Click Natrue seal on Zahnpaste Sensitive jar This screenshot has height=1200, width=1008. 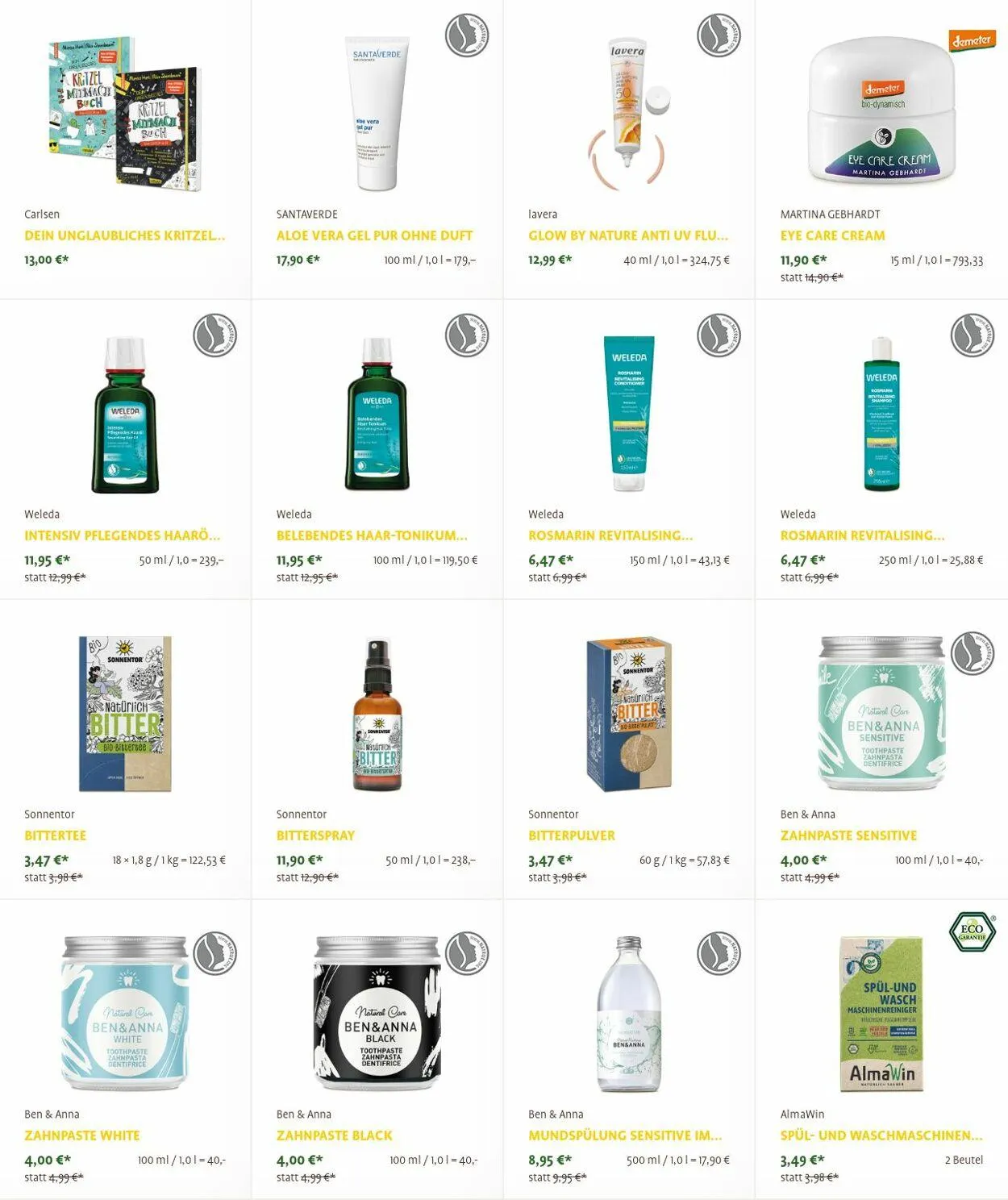(973, 653)
